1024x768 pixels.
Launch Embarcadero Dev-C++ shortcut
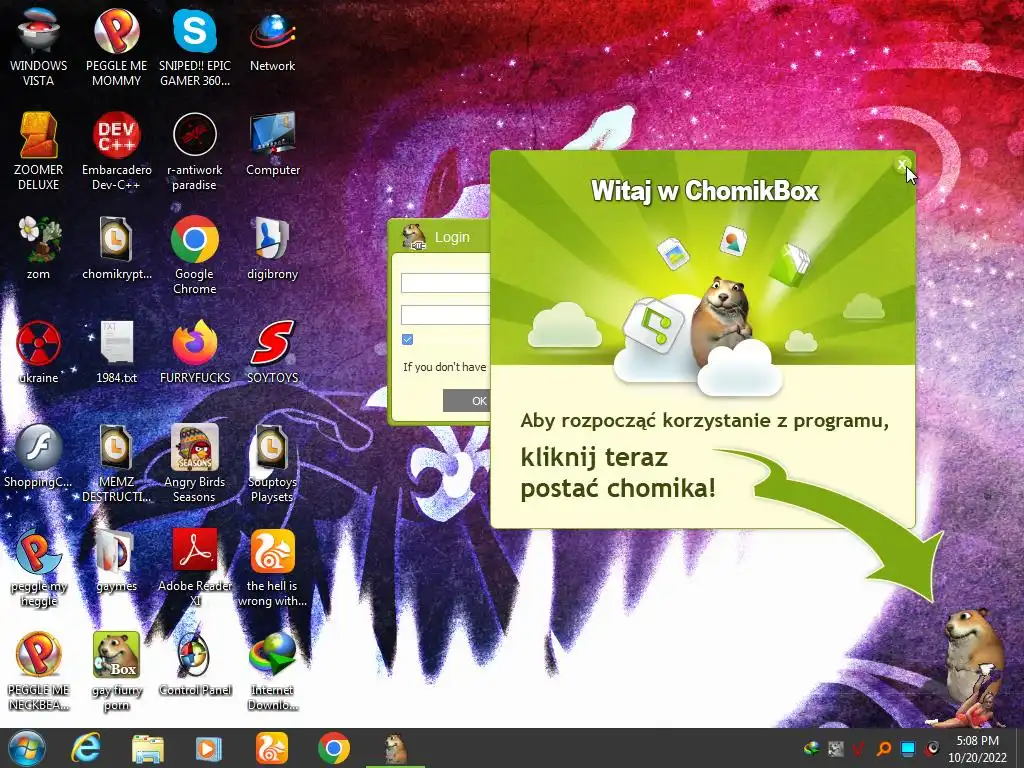point(116,135)
